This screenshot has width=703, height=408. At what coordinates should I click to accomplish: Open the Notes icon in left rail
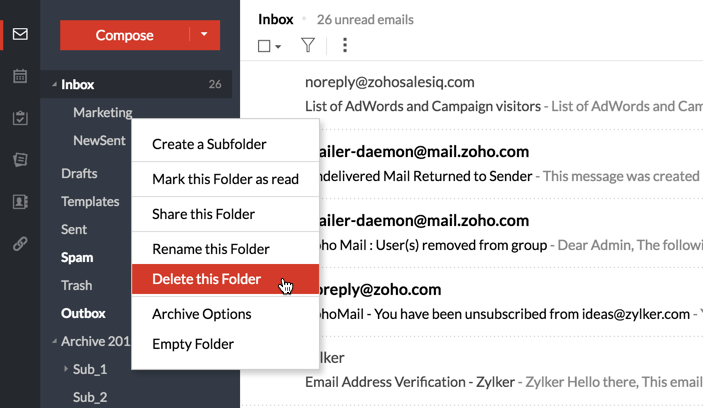pos(20,160)
